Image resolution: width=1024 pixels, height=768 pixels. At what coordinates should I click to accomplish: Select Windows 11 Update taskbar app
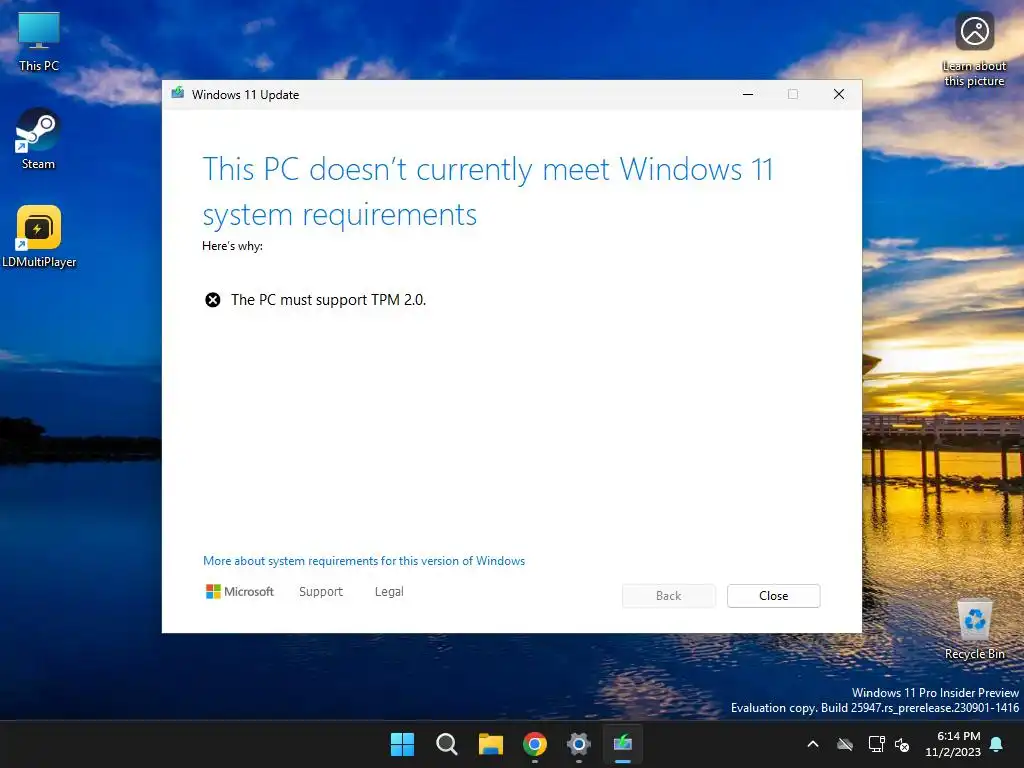click(x=623, y=744)
